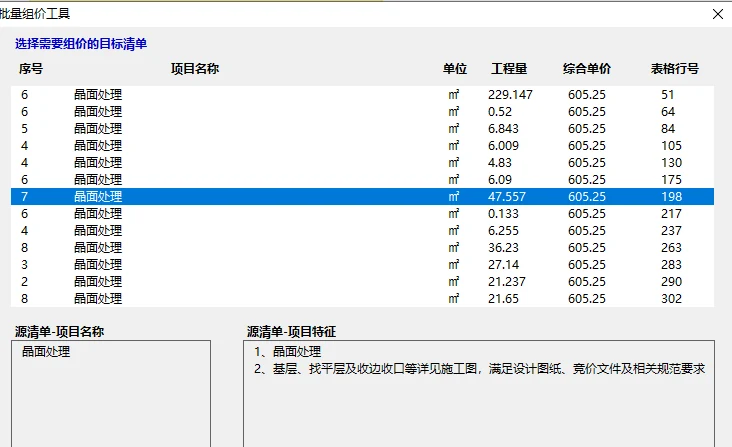Click the 表格行号 column header
Screen dimensions: 732x447
coord(675,69)
